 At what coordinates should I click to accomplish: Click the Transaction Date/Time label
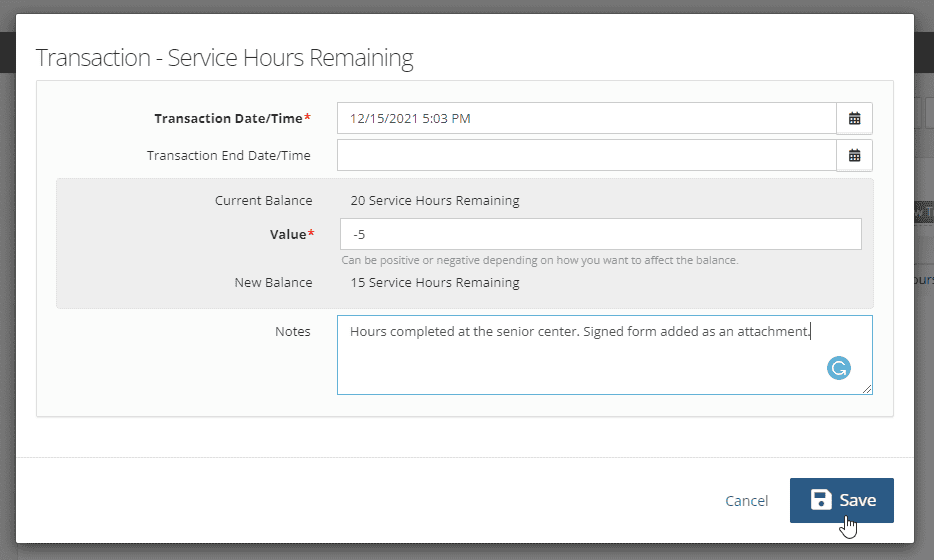click(229, 118)
